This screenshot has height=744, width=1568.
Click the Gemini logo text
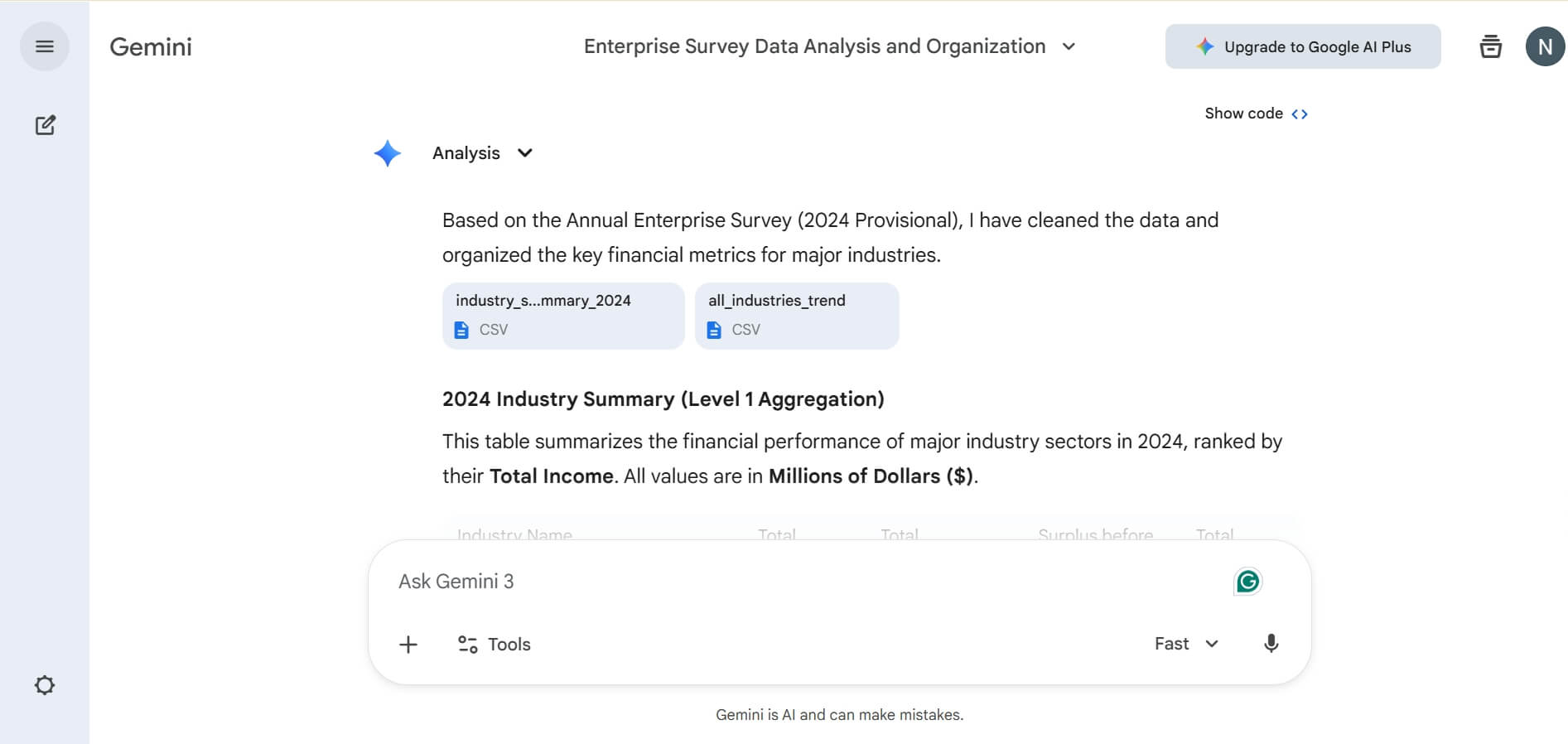pos(151,46)
